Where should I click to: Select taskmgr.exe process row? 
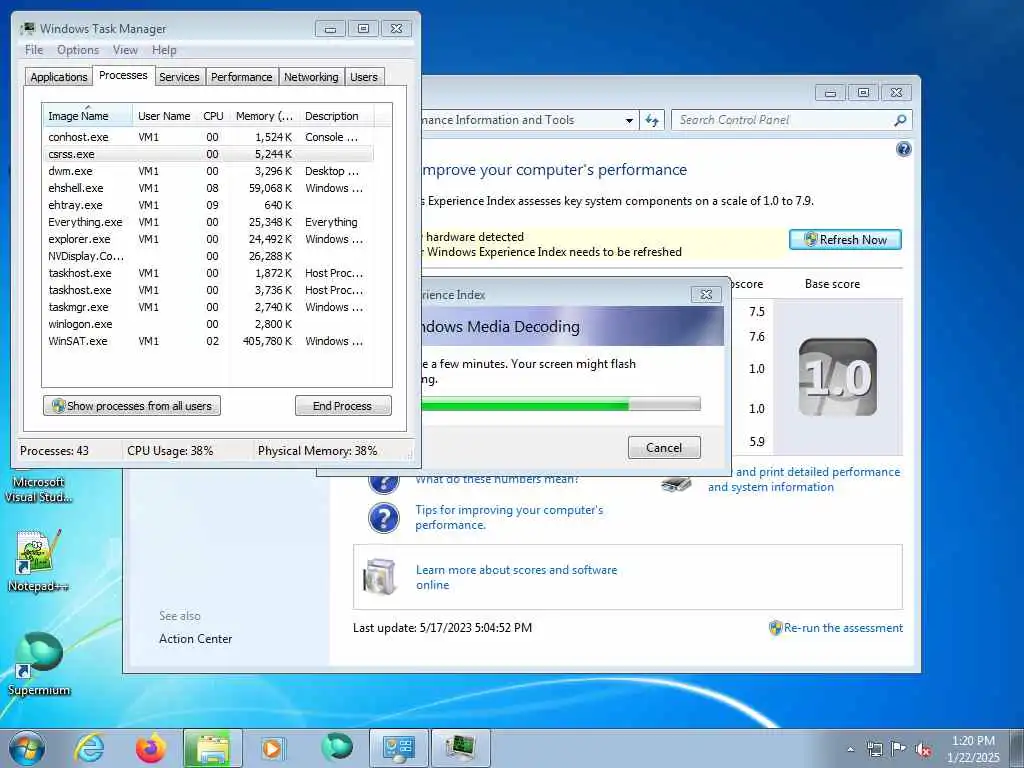[208, 307]
